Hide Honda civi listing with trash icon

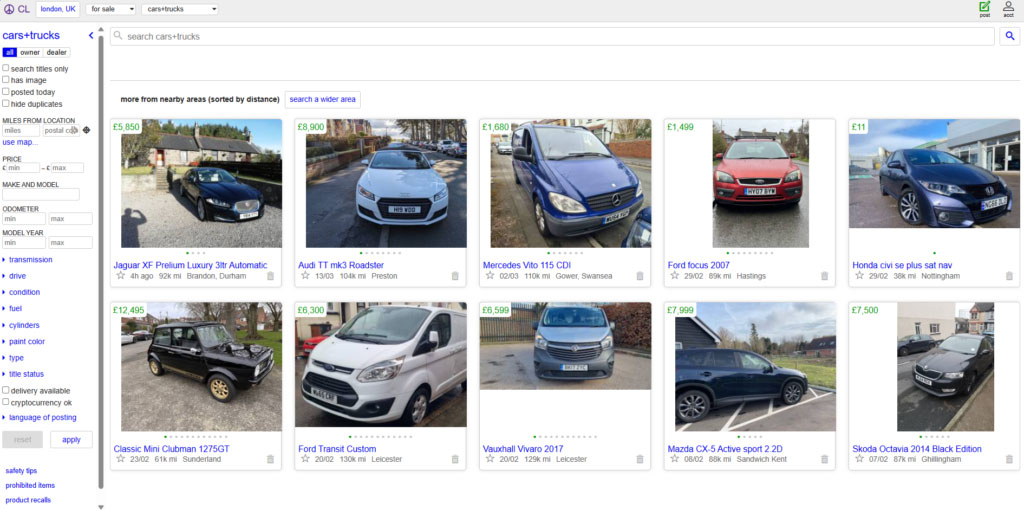pyautogui.click(x=1009, y=276)
